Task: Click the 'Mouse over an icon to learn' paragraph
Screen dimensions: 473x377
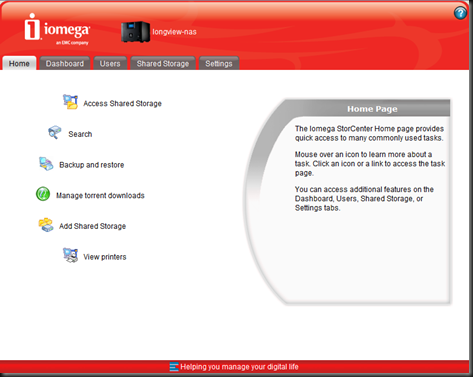Action: (370, 164)
